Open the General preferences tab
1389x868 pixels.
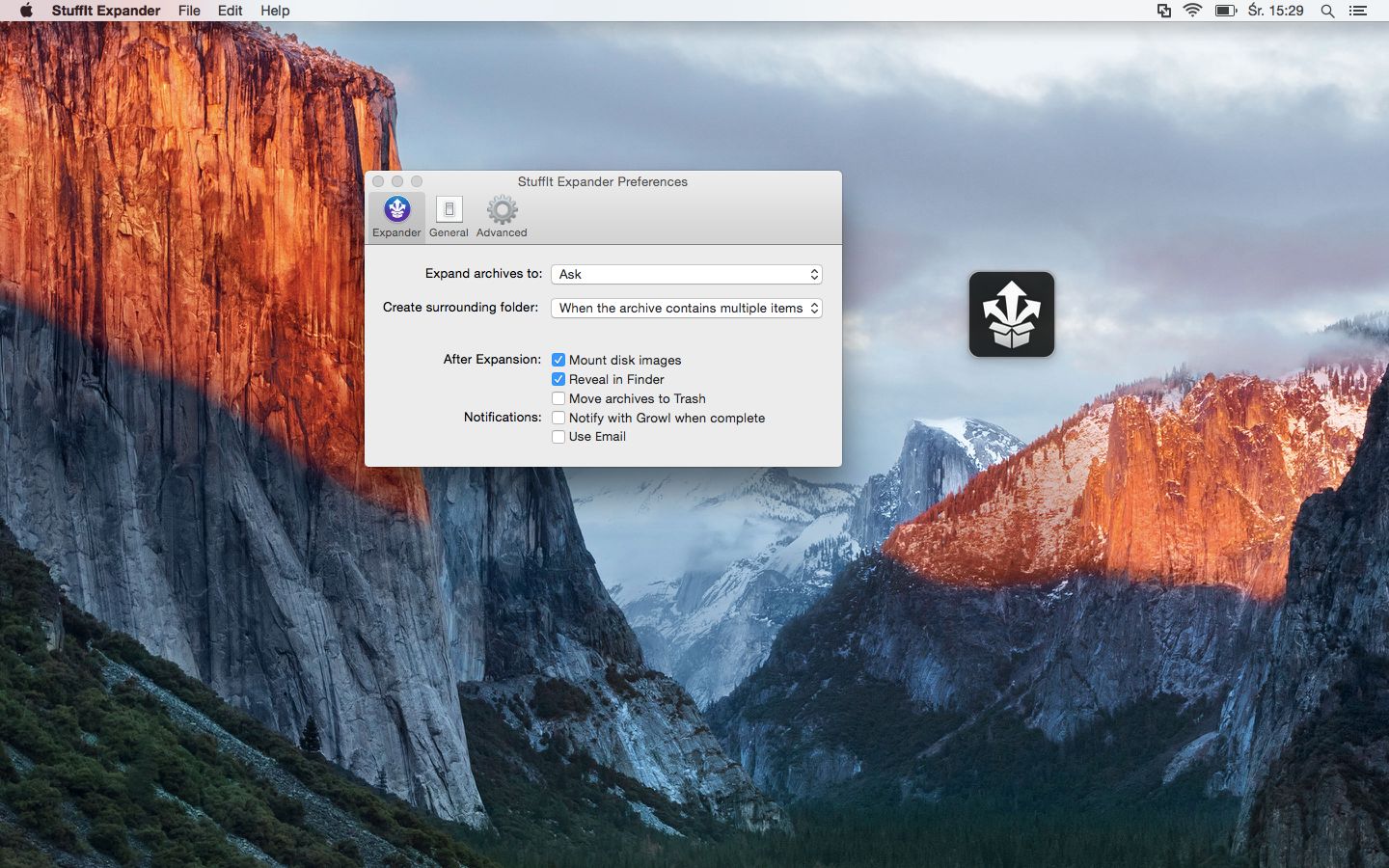(x=449, y=216)
